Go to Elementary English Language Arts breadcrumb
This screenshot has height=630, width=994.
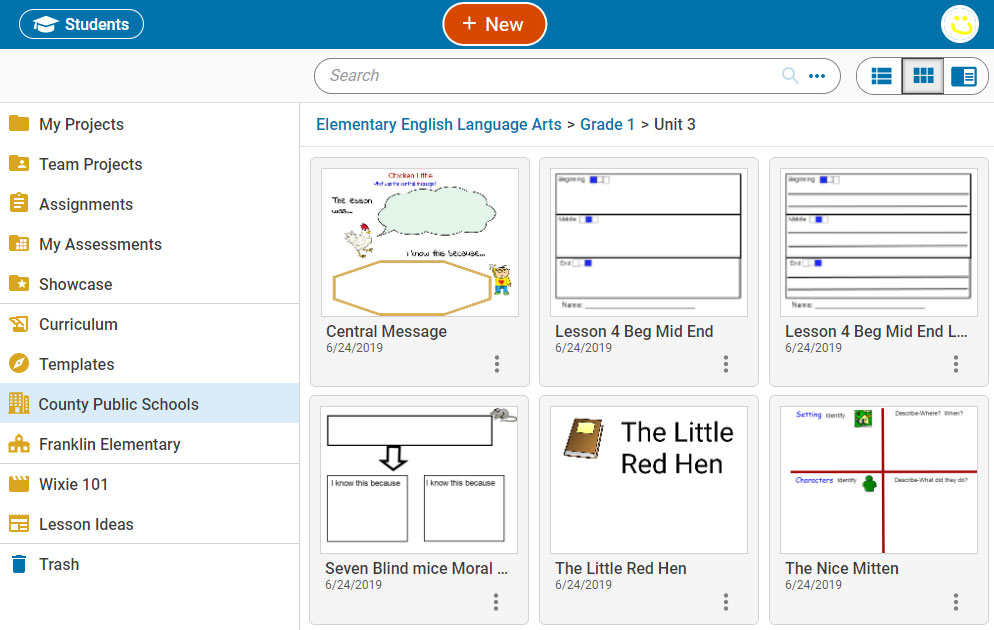tap(438, 125)
